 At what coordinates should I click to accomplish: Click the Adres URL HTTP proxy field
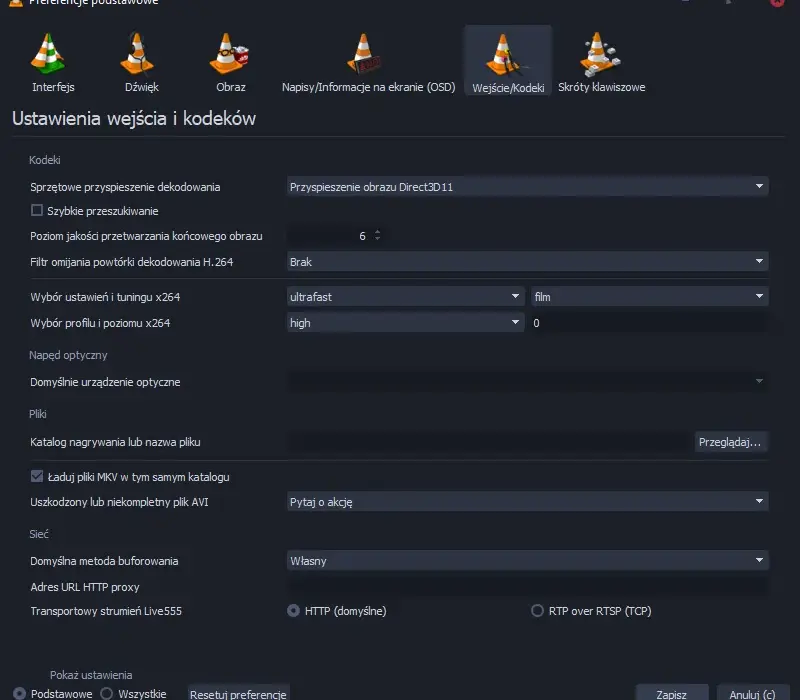pyautogui.click(x=528, y=587)
